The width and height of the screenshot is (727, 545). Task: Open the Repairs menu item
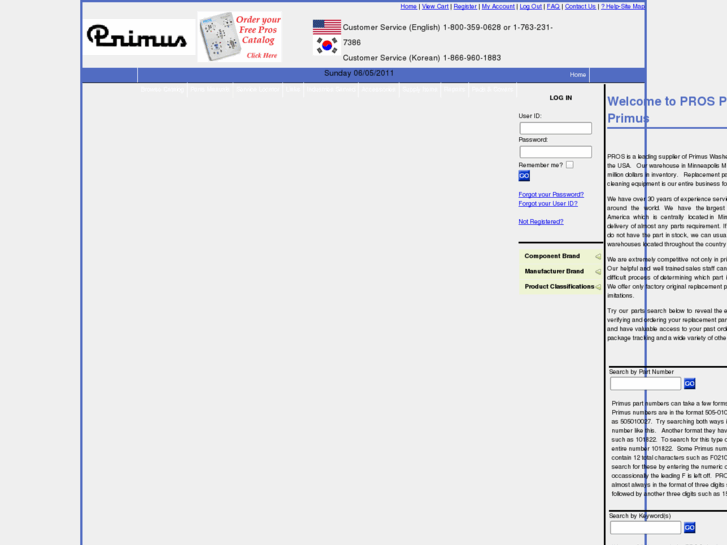[454, 90]
